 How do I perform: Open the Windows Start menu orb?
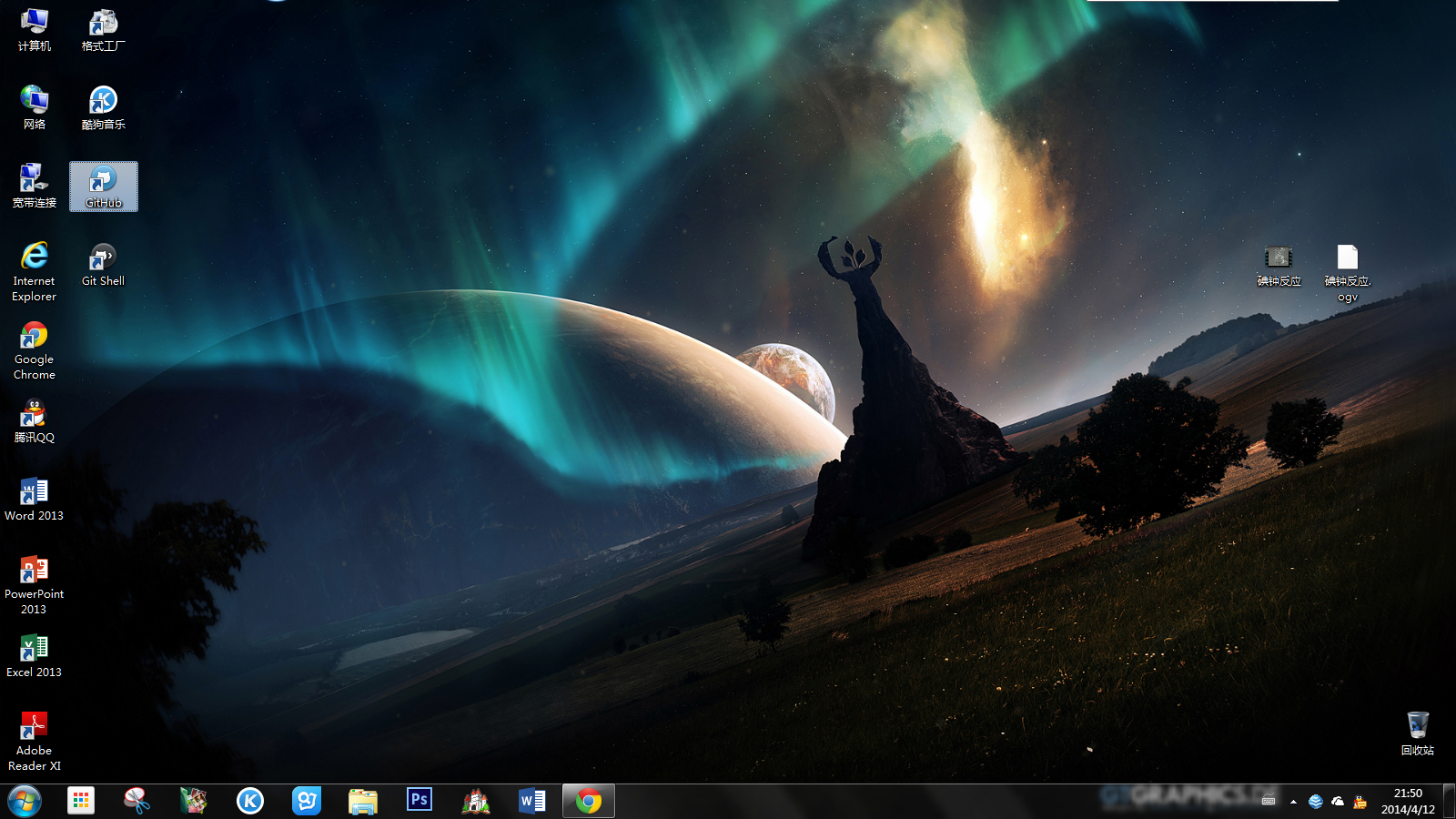click(x=25, y=802)
